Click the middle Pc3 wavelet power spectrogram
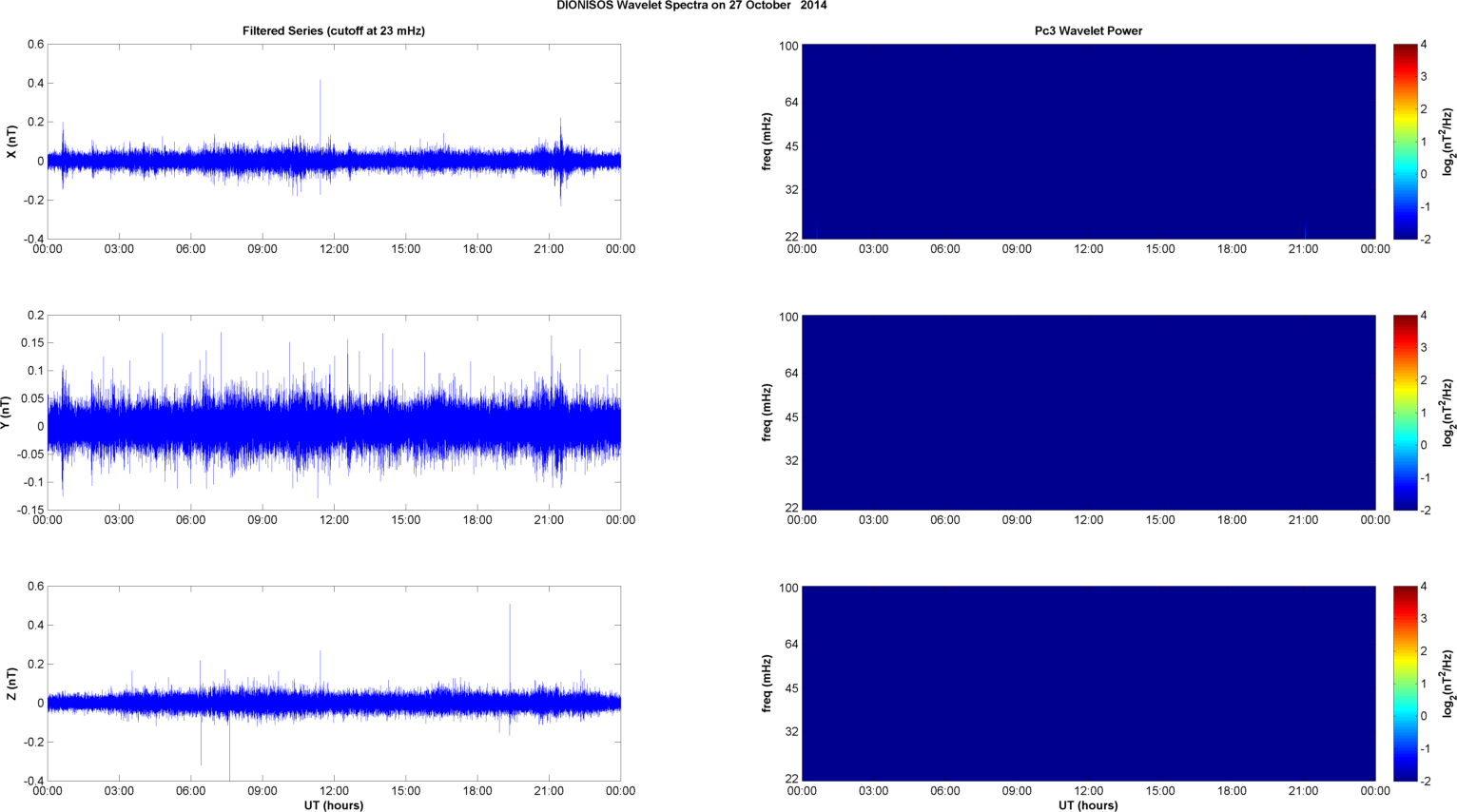Image resolution: width=1457 pixels, height=812 pixels. (x=1089, y=413)
